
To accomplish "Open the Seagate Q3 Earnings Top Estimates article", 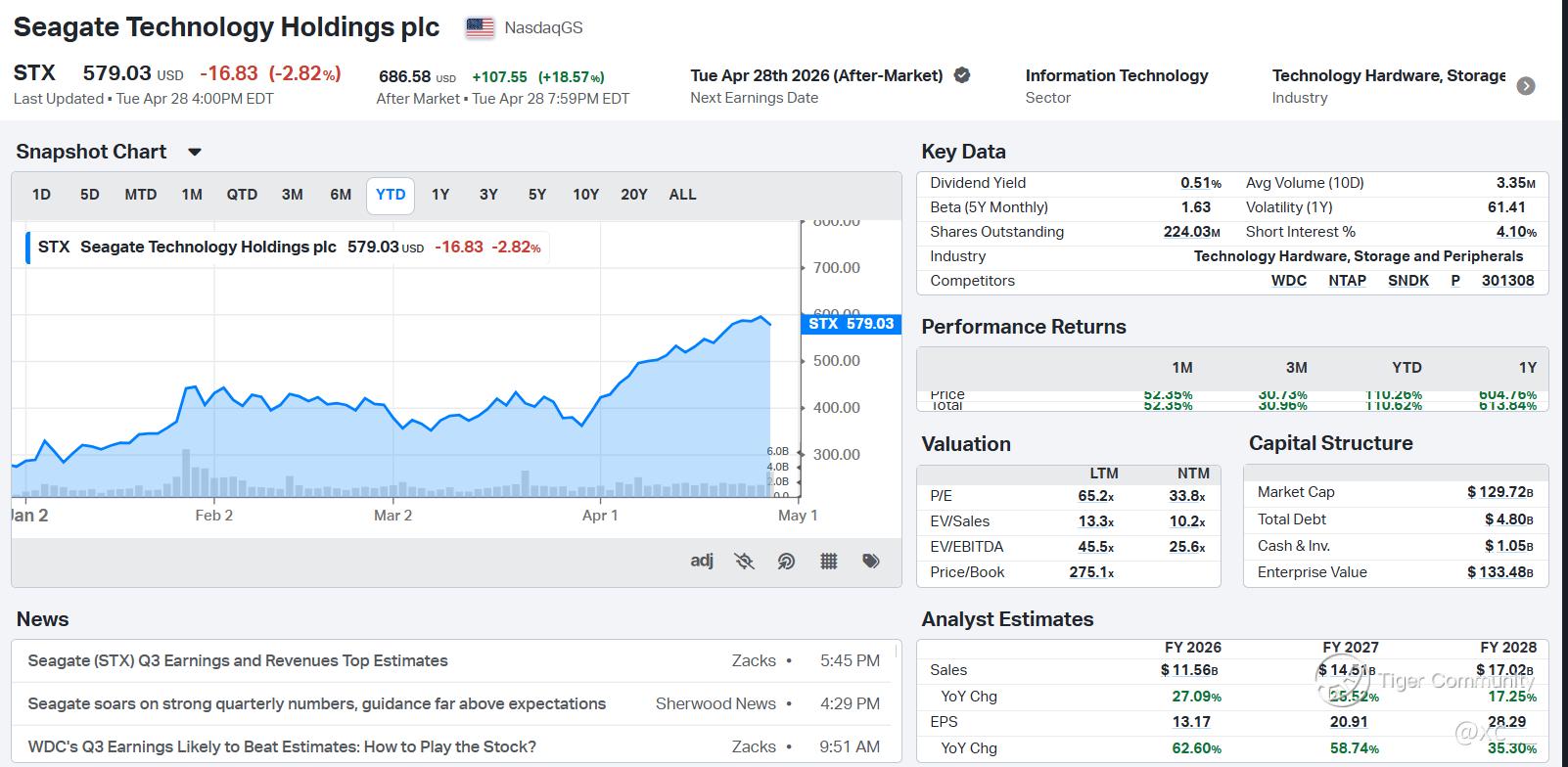I will tap(238, 661).
